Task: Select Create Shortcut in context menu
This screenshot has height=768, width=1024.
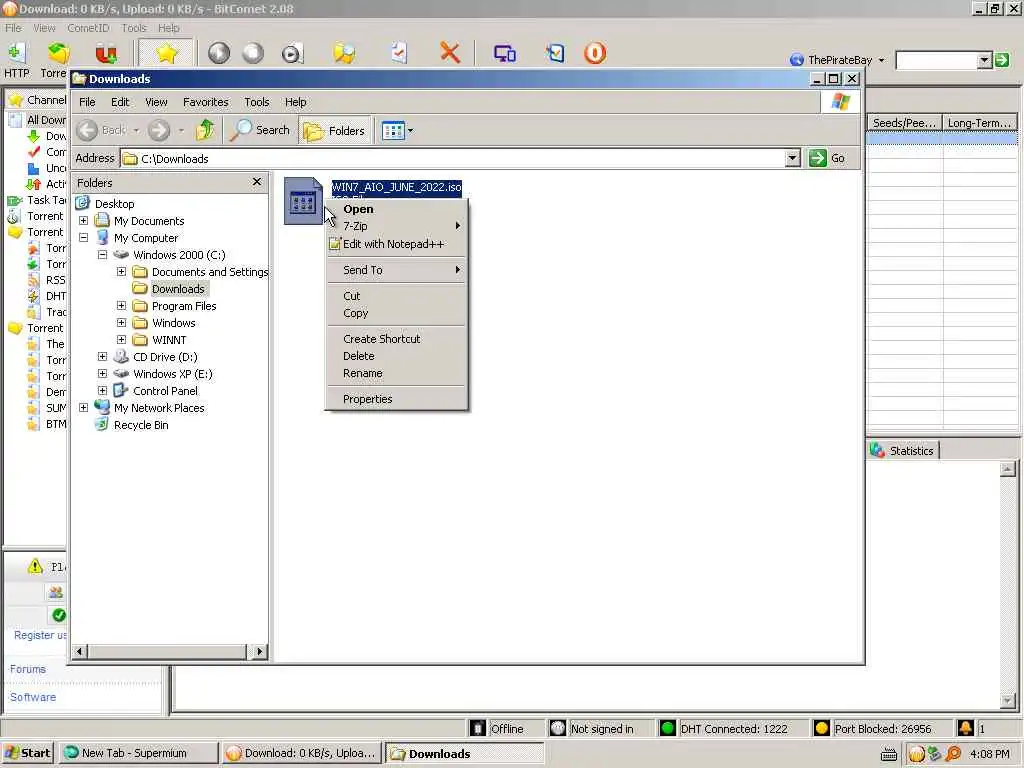Action: tap(382, 339)
